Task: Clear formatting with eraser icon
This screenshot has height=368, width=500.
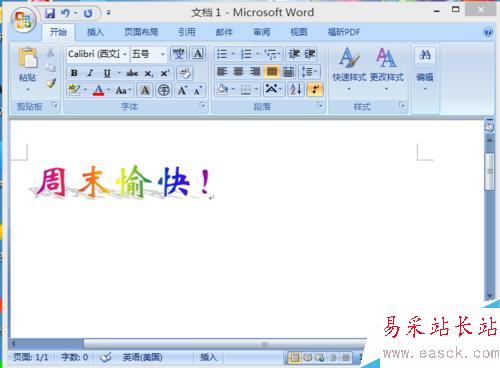Action: [x=184, y=73]
